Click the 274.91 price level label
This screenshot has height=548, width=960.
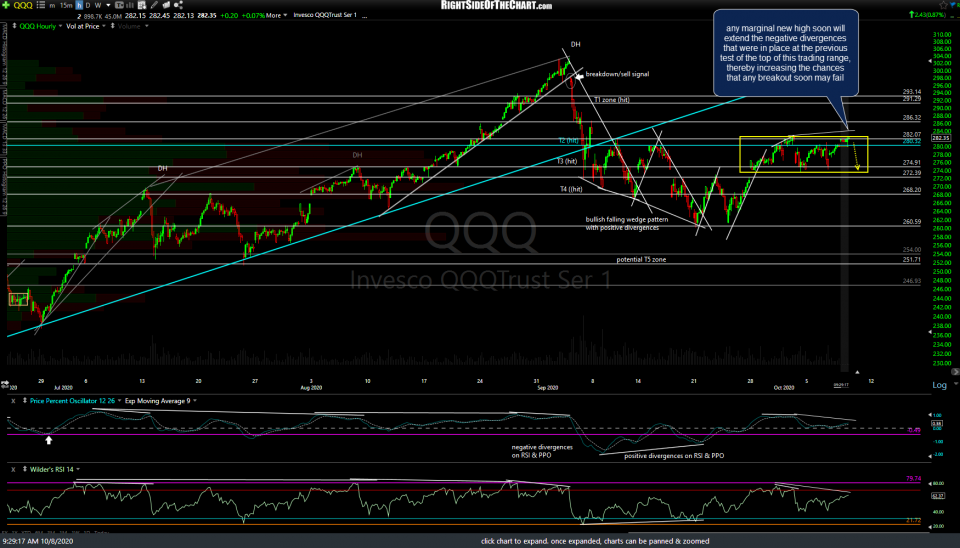[912, 163]
